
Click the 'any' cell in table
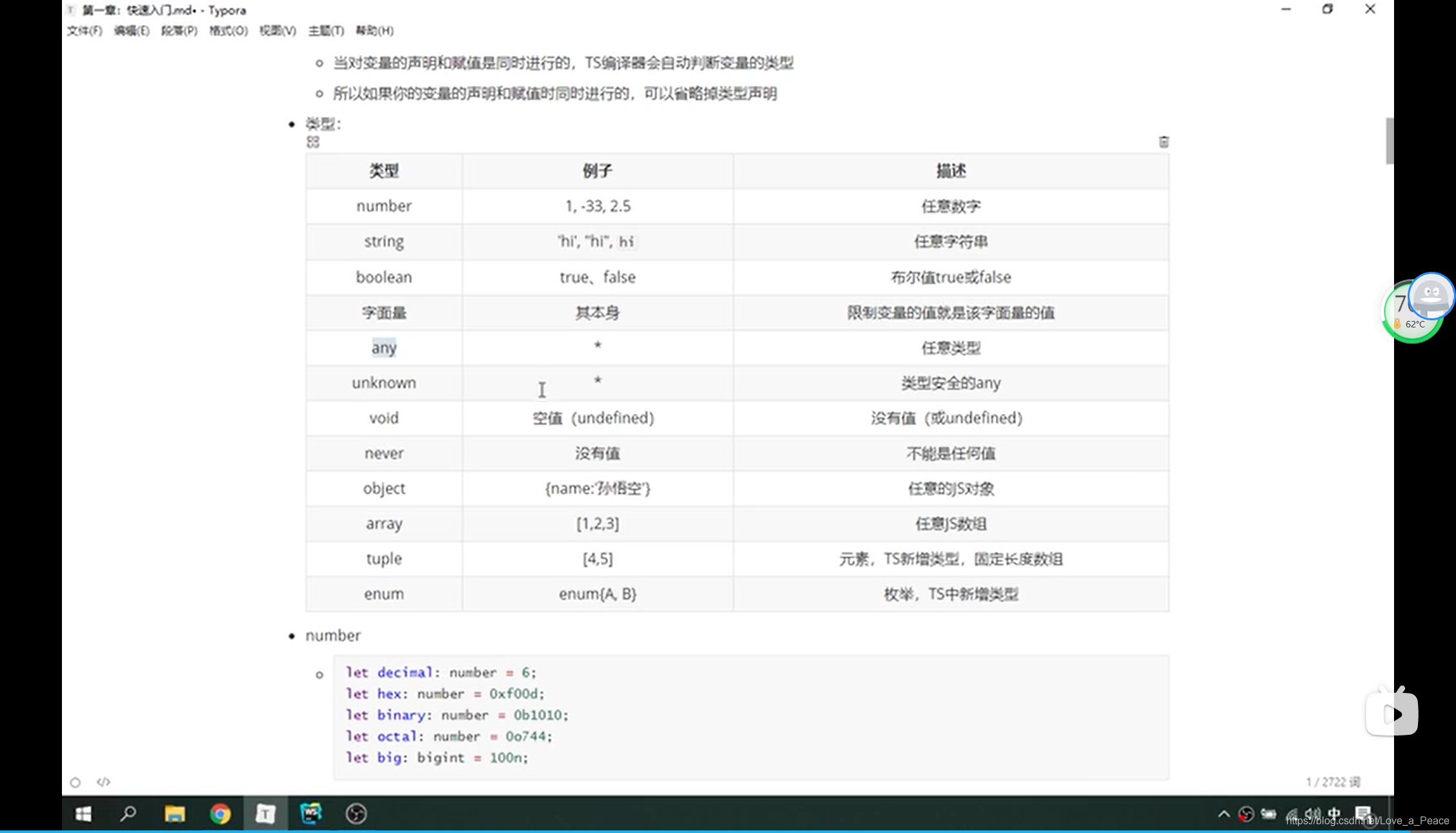click(384, 348)
